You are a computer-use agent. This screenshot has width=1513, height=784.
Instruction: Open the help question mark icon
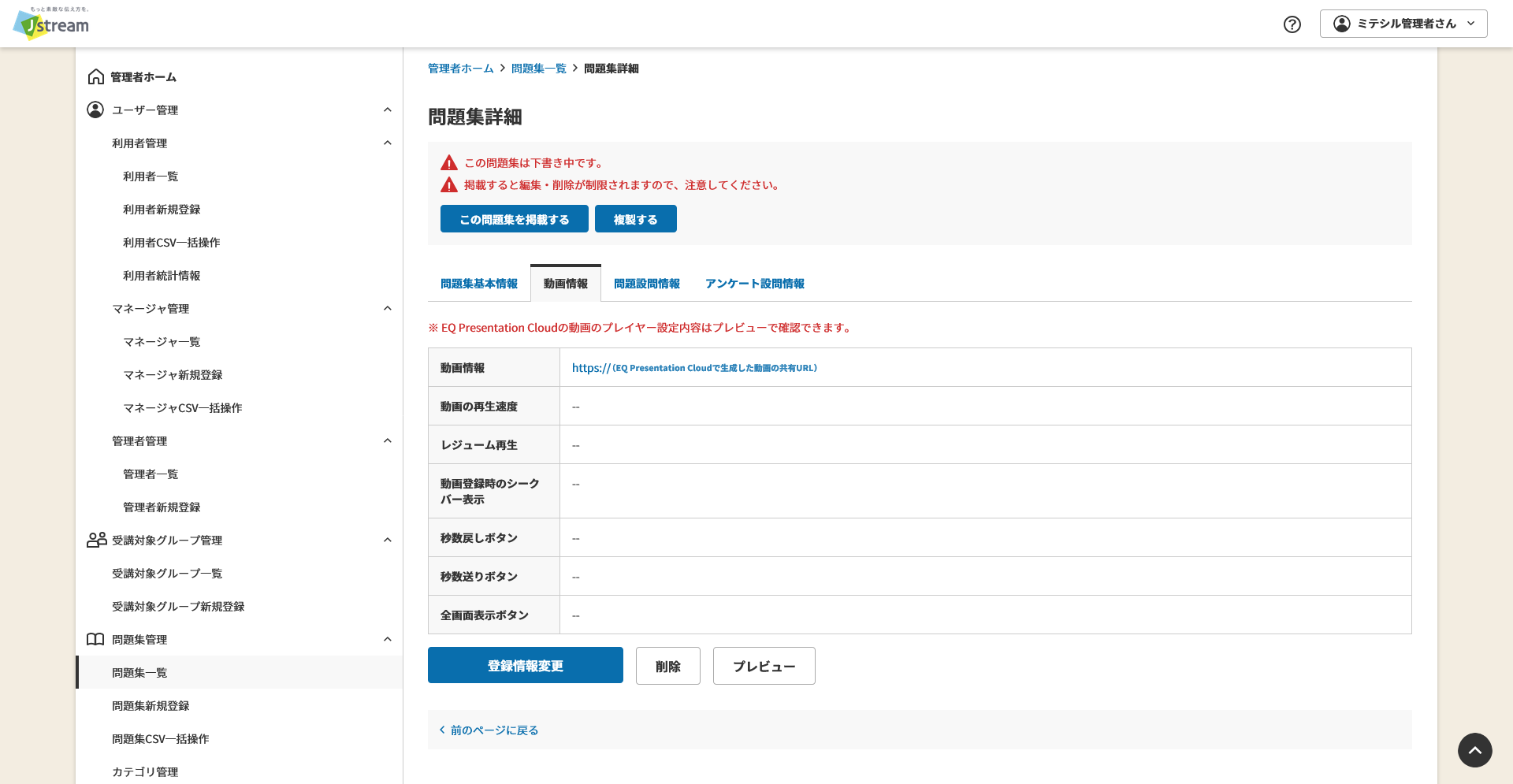point(1292,24)
